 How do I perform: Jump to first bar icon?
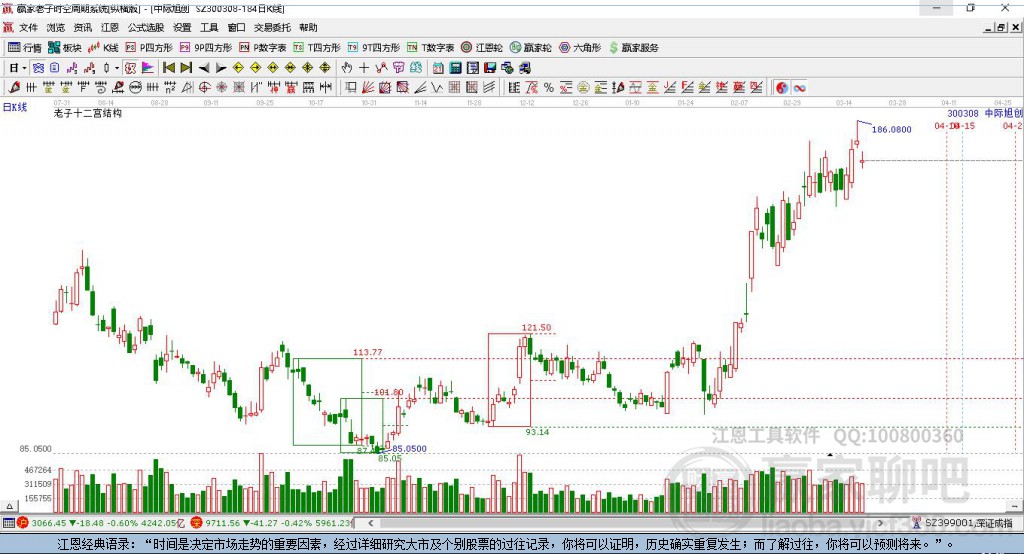(168, 68)
